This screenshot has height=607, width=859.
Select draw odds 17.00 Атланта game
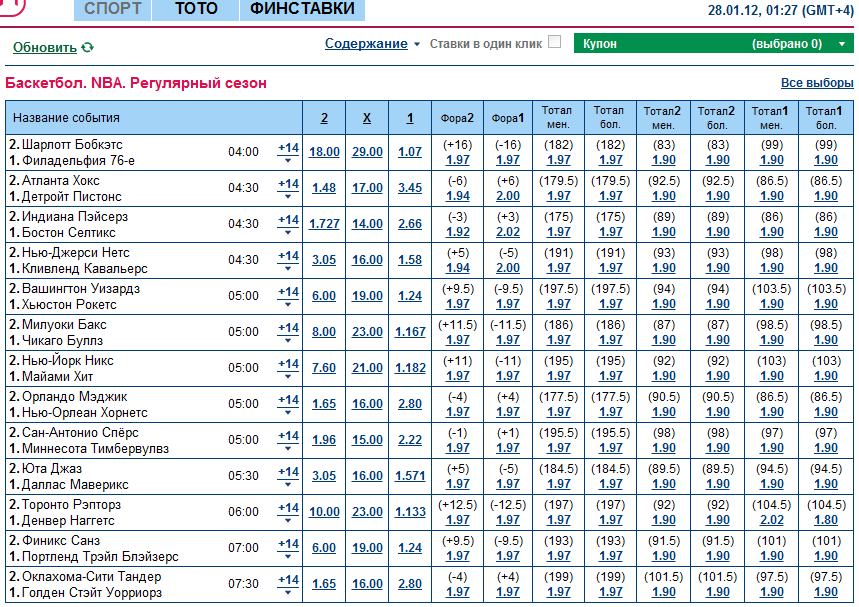(367, 188)
